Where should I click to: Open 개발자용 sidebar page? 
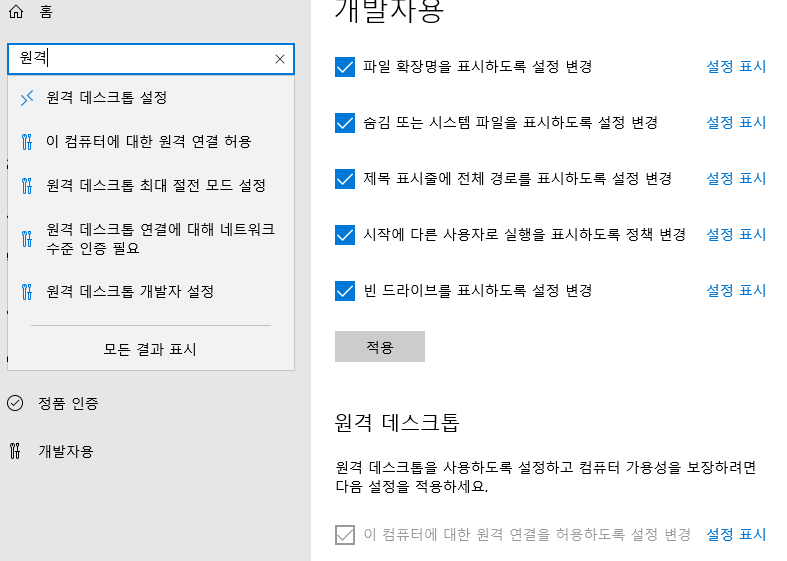66,451
